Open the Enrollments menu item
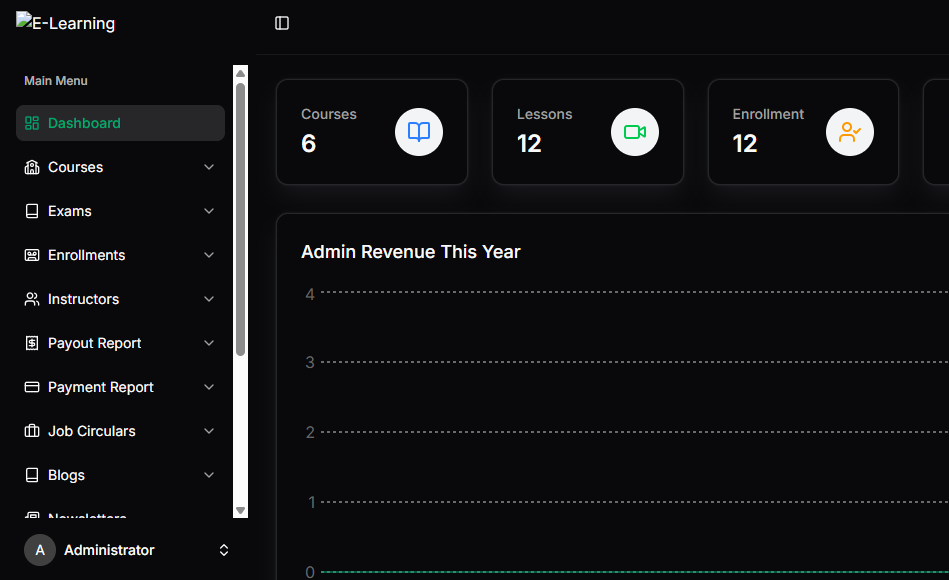The height and width of the screenshot is (580, 949). click(x=87, y=255)
